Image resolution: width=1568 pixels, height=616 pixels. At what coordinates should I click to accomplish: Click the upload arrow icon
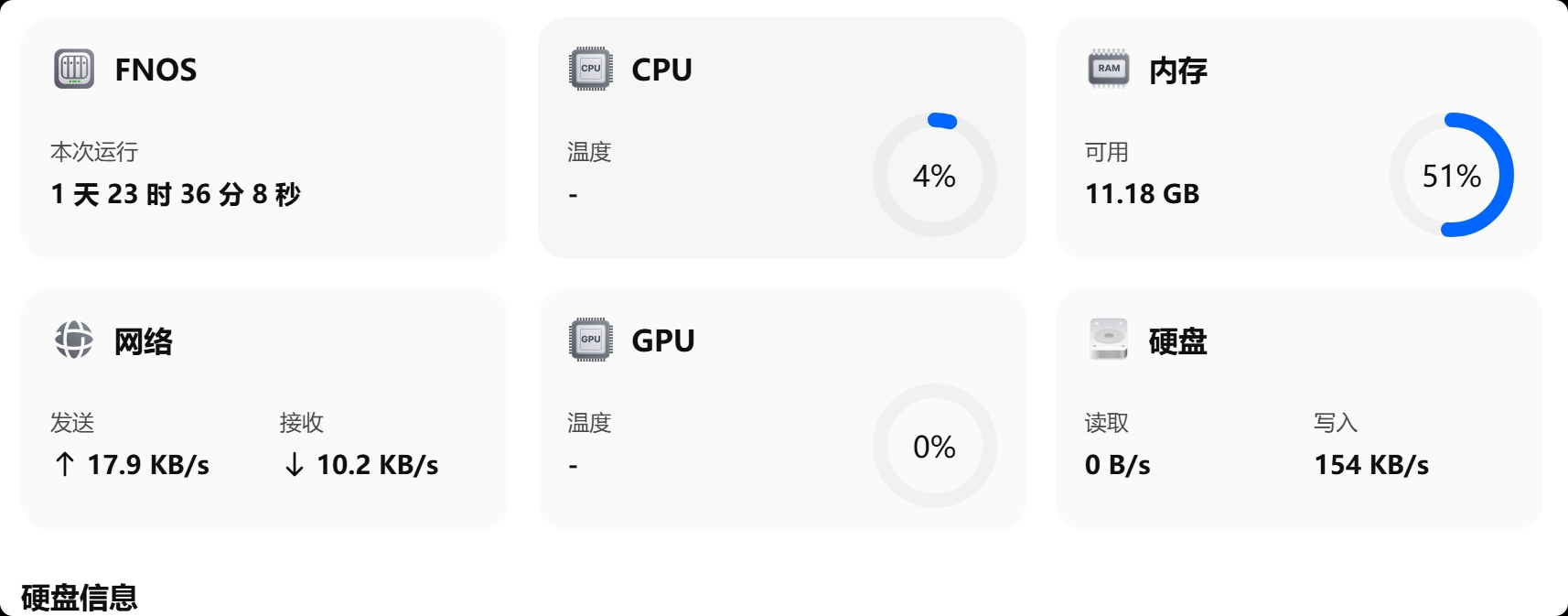[x=64, y=465]
